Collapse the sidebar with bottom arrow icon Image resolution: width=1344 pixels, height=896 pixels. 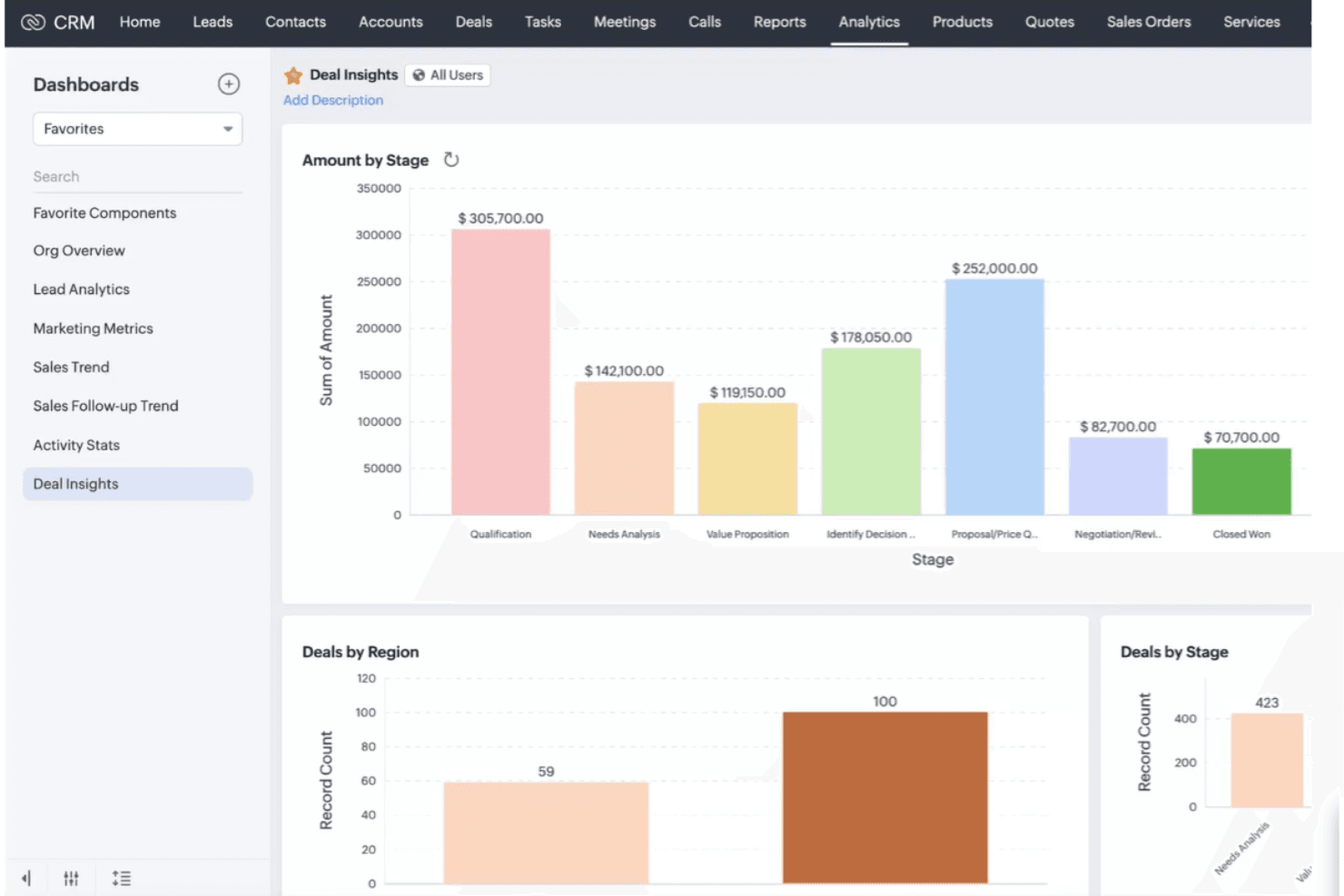click(26, 878)
